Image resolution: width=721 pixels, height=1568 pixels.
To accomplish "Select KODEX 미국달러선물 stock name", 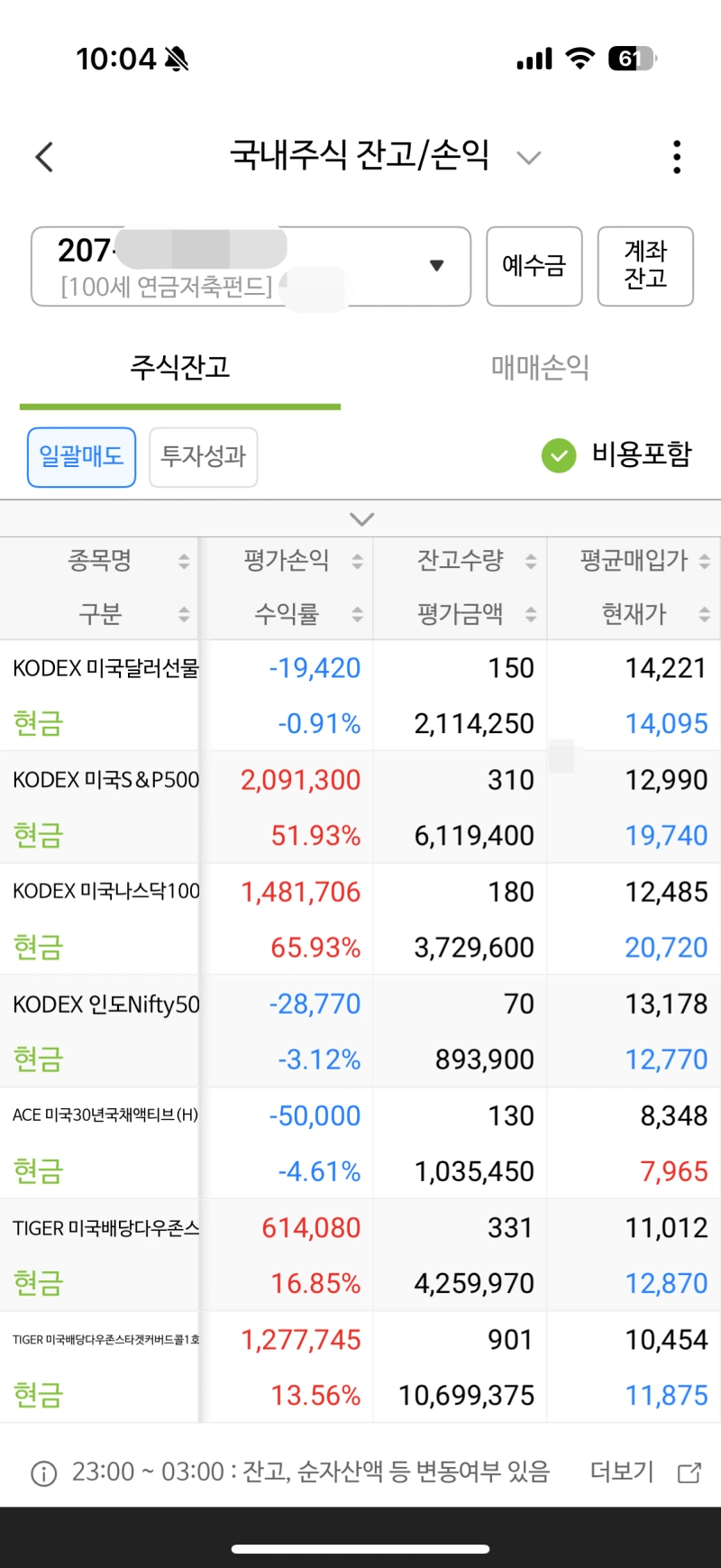I will [105, 668].
